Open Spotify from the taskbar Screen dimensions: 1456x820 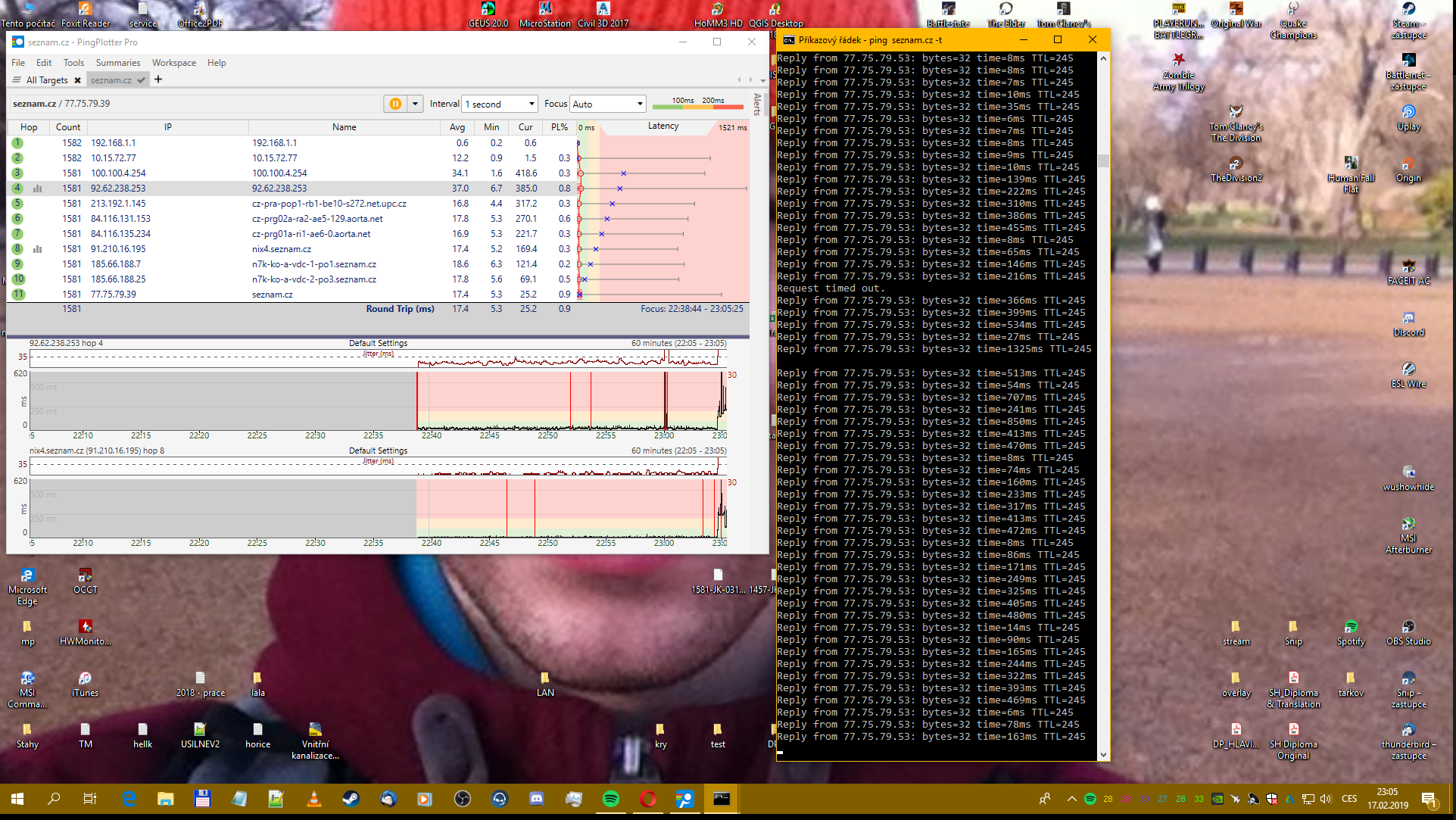(610, 799)
